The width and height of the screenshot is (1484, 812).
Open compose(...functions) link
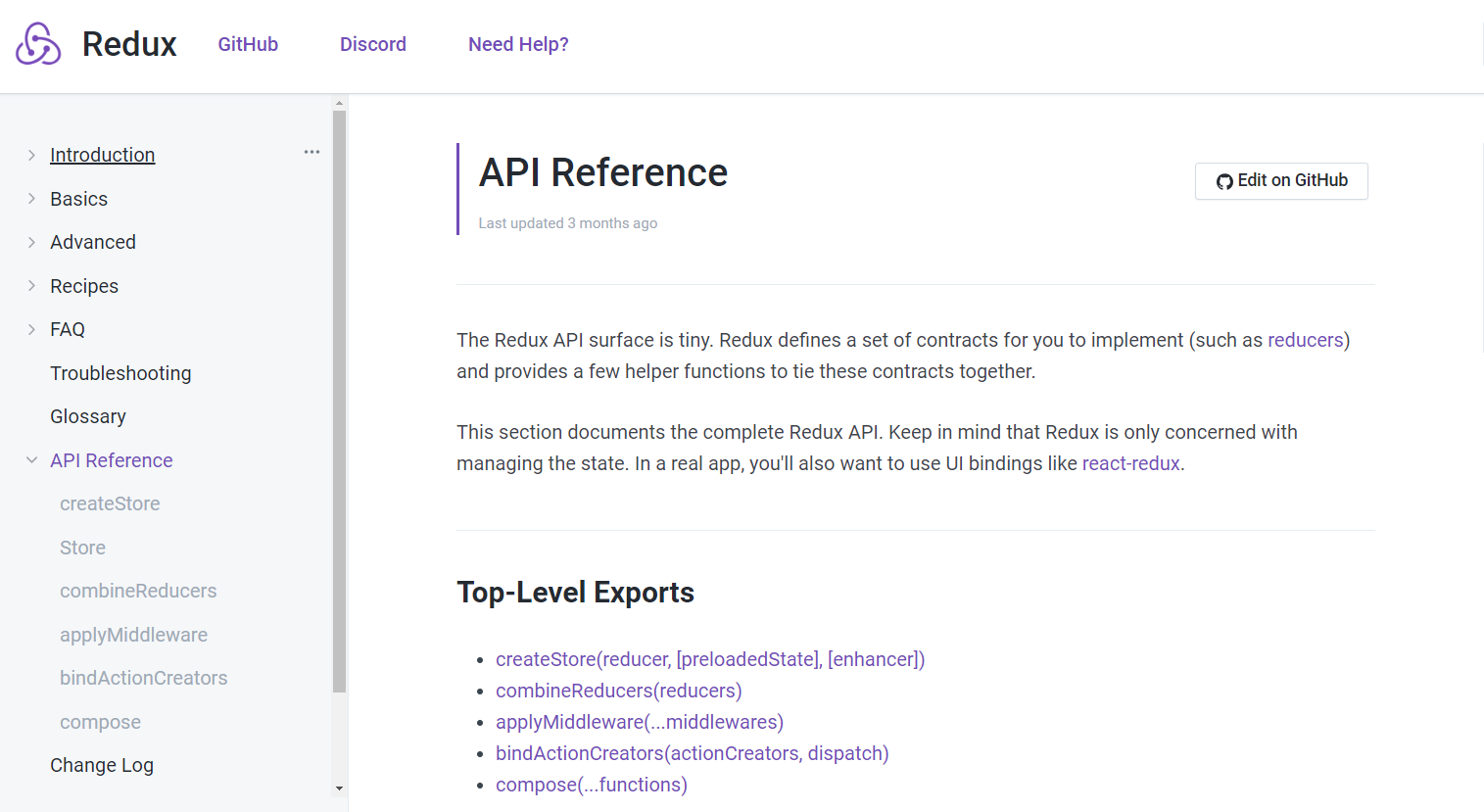tap(592, 785)
